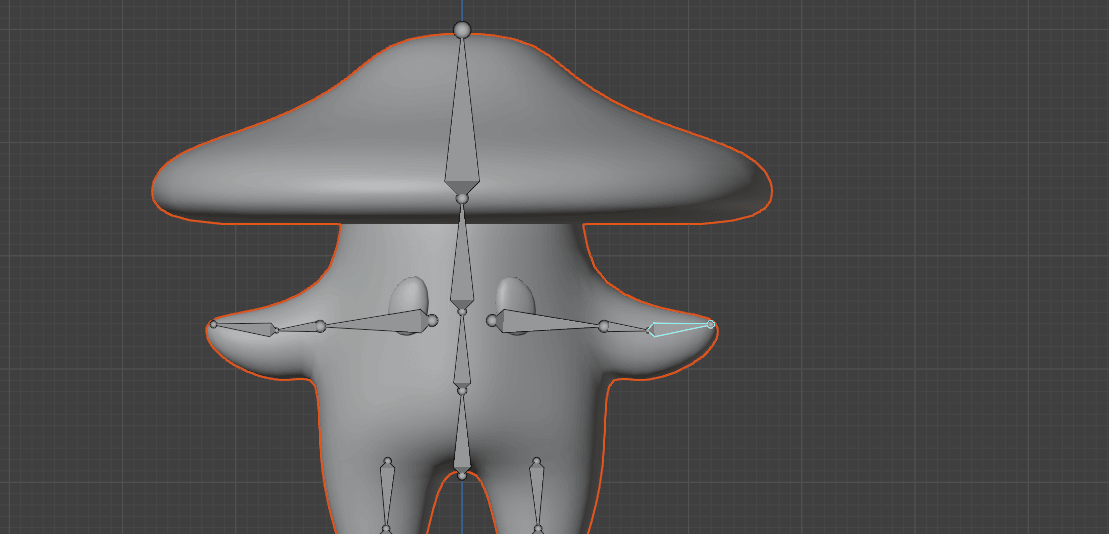Pick the chest joint between the two eyes
1109x534 pixels.
coord(462,312)
